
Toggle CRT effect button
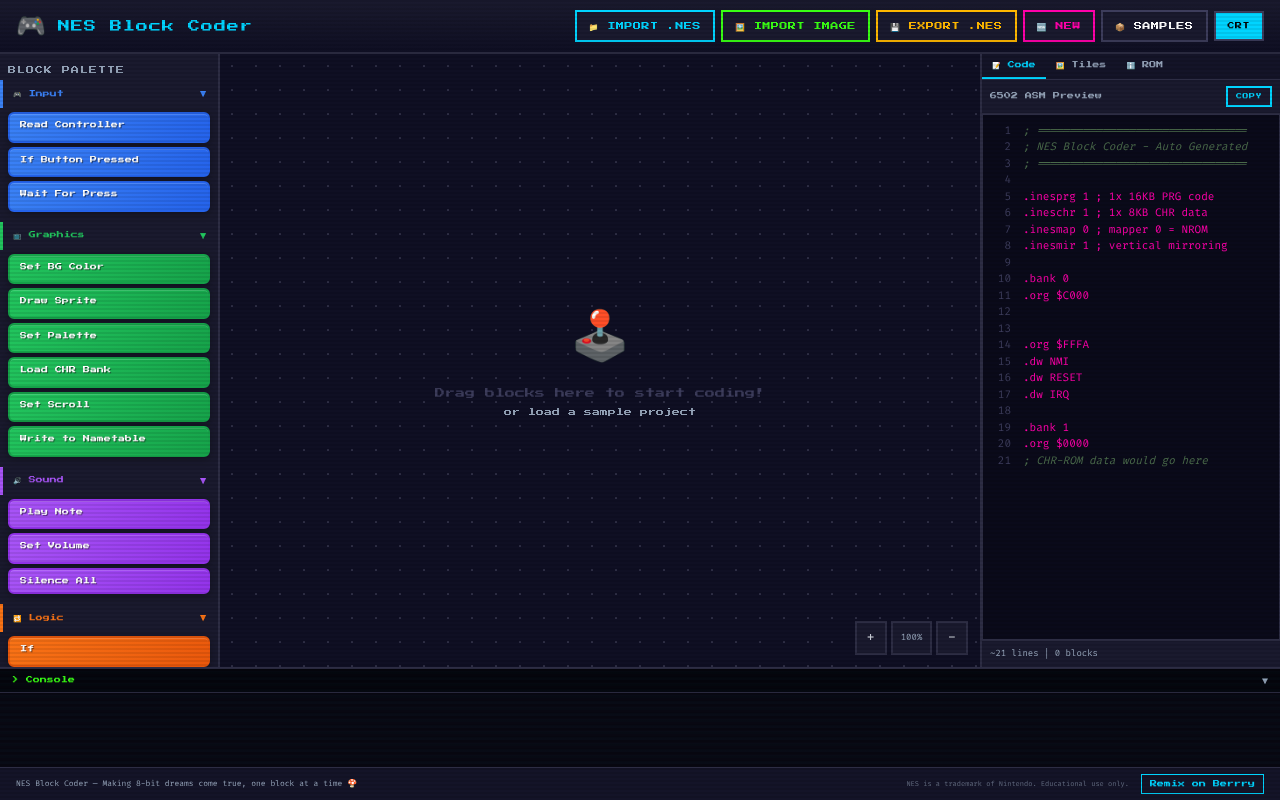point(1239,26)
